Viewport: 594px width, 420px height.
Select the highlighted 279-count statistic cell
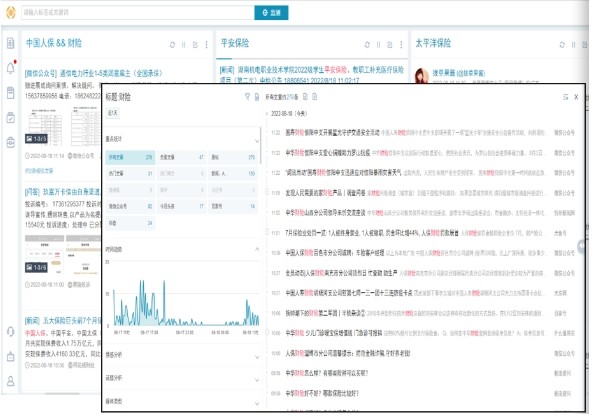point(130,157)
